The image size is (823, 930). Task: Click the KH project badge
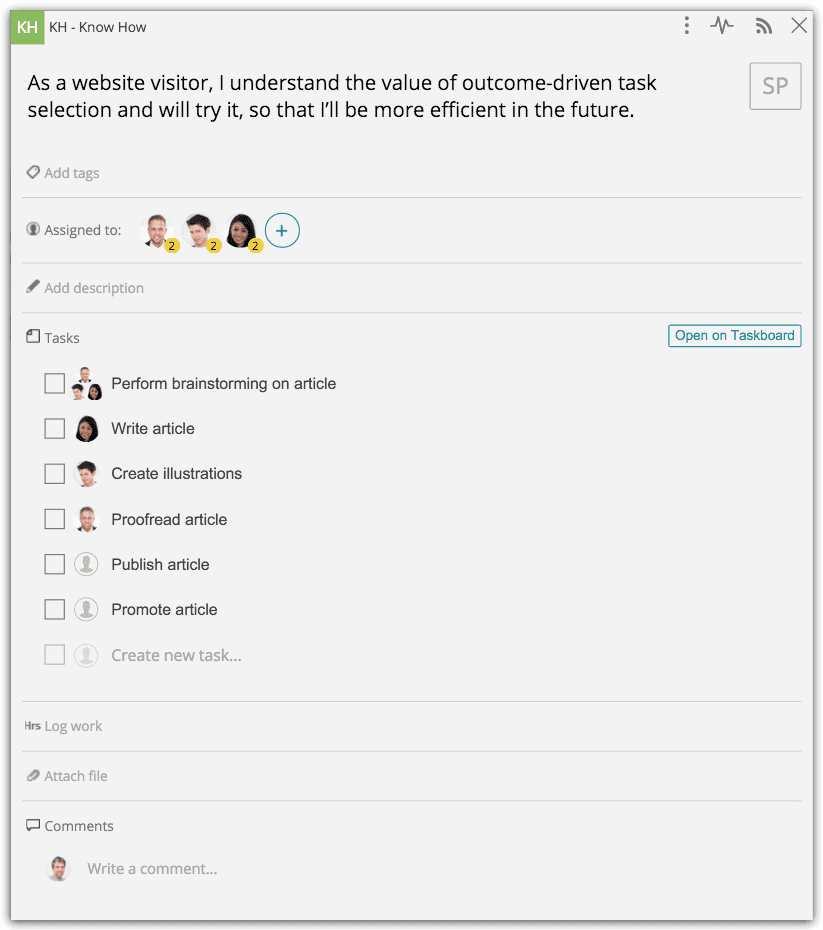[27, 27]
